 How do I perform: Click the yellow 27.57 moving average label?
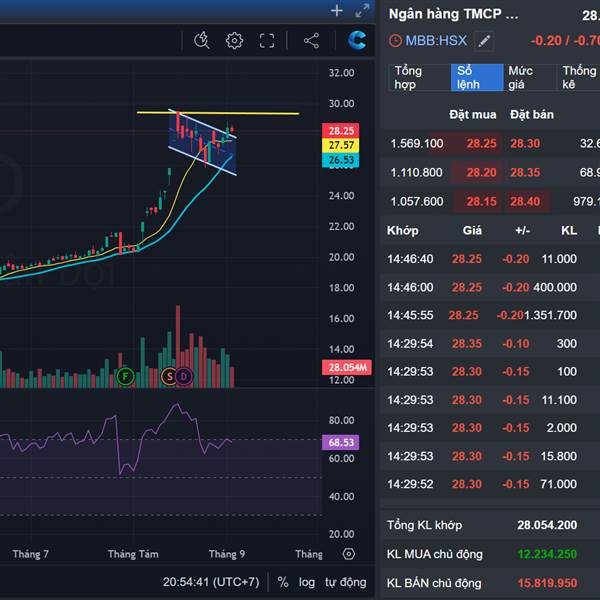click(341, 145)
